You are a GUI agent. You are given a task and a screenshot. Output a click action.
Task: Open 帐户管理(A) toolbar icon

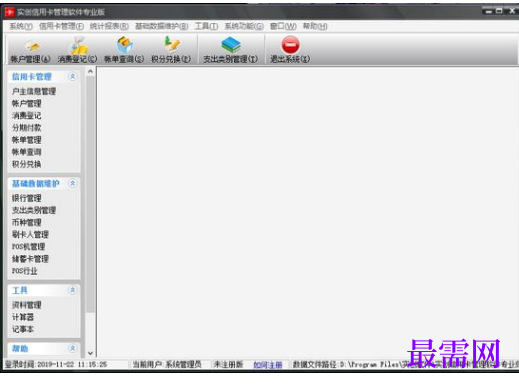[x=30, y=50]
